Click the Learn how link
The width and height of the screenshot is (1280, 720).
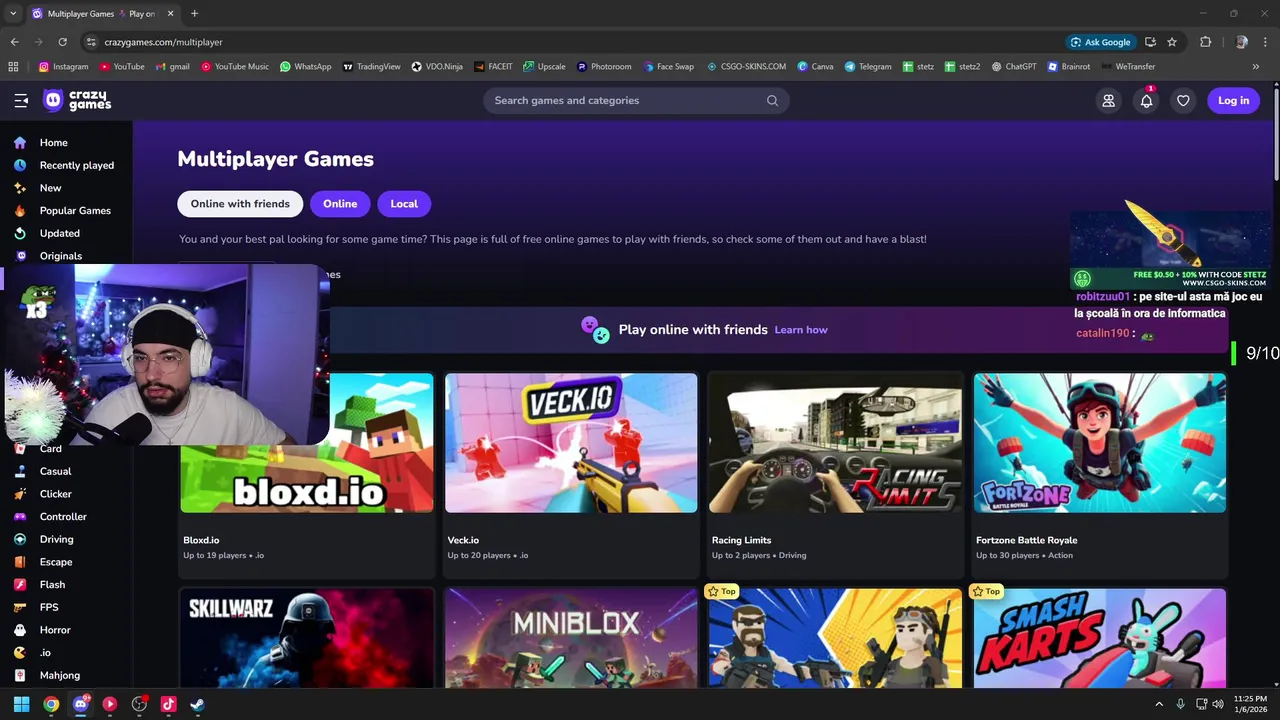(x=801, y=330)
